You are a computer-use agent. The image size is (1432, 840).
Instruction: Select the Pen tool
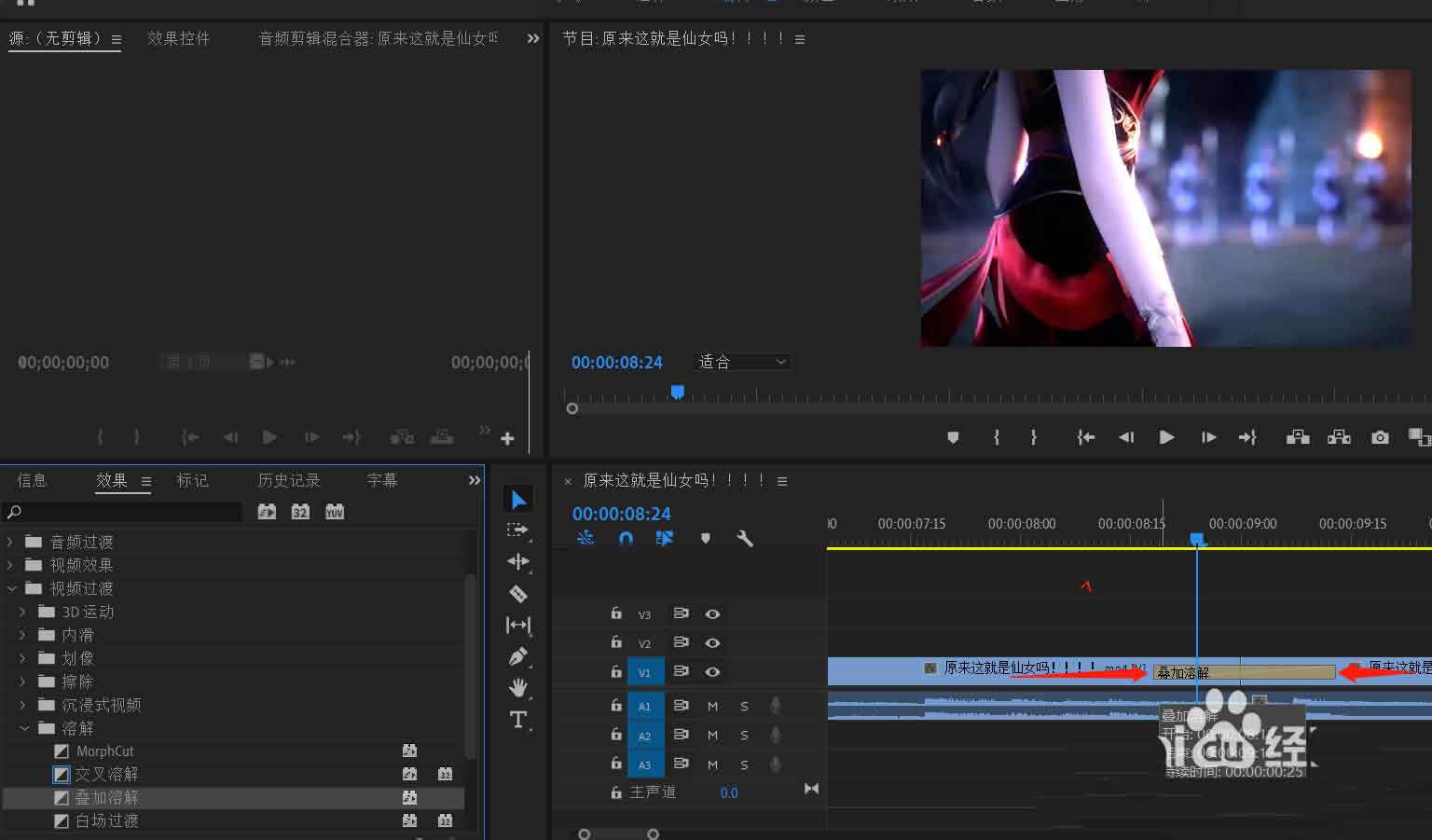point(518,656)
